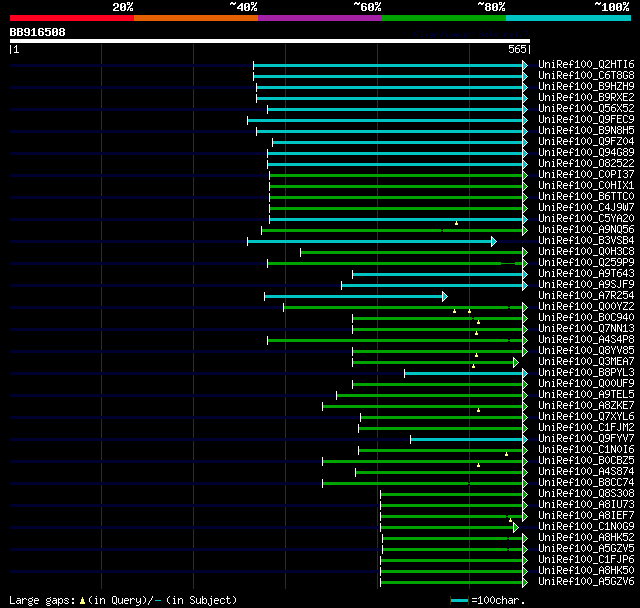Select label UniRef100_C1FJM2
This screenshot has width=640, height=608.
click(x=586, y=428)
